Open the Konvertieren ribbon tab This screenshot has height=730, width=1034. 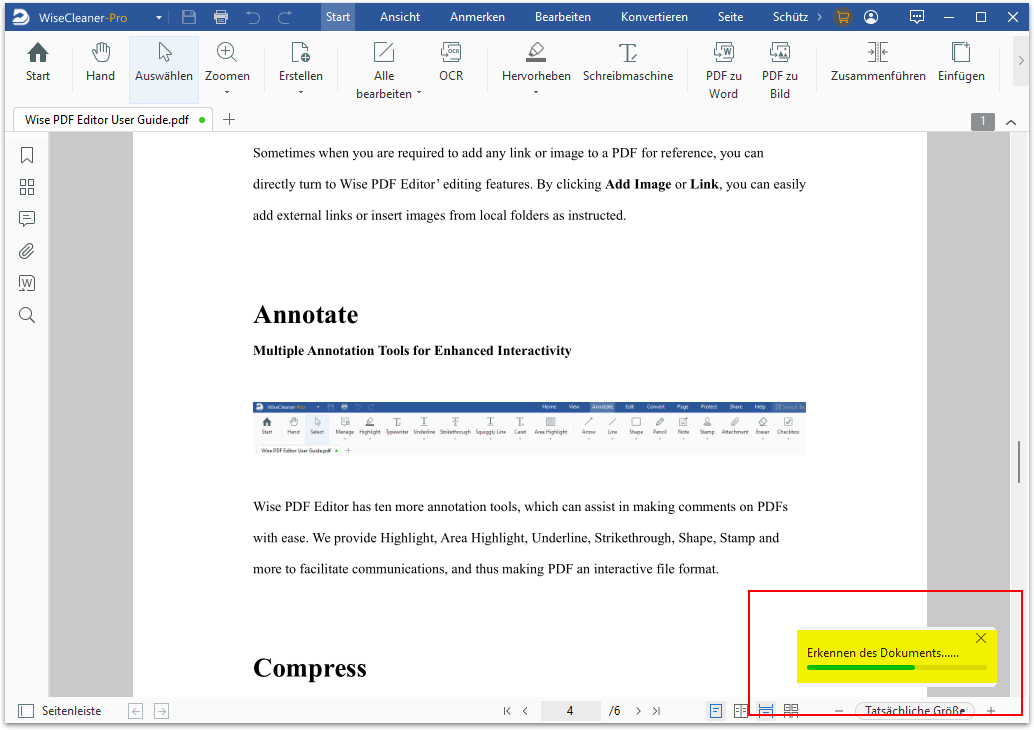coord(654,17)
